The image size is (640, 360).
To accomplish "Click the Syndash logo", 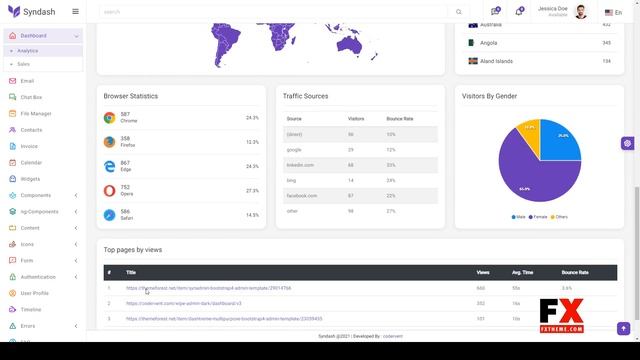I will coord(31,11).
